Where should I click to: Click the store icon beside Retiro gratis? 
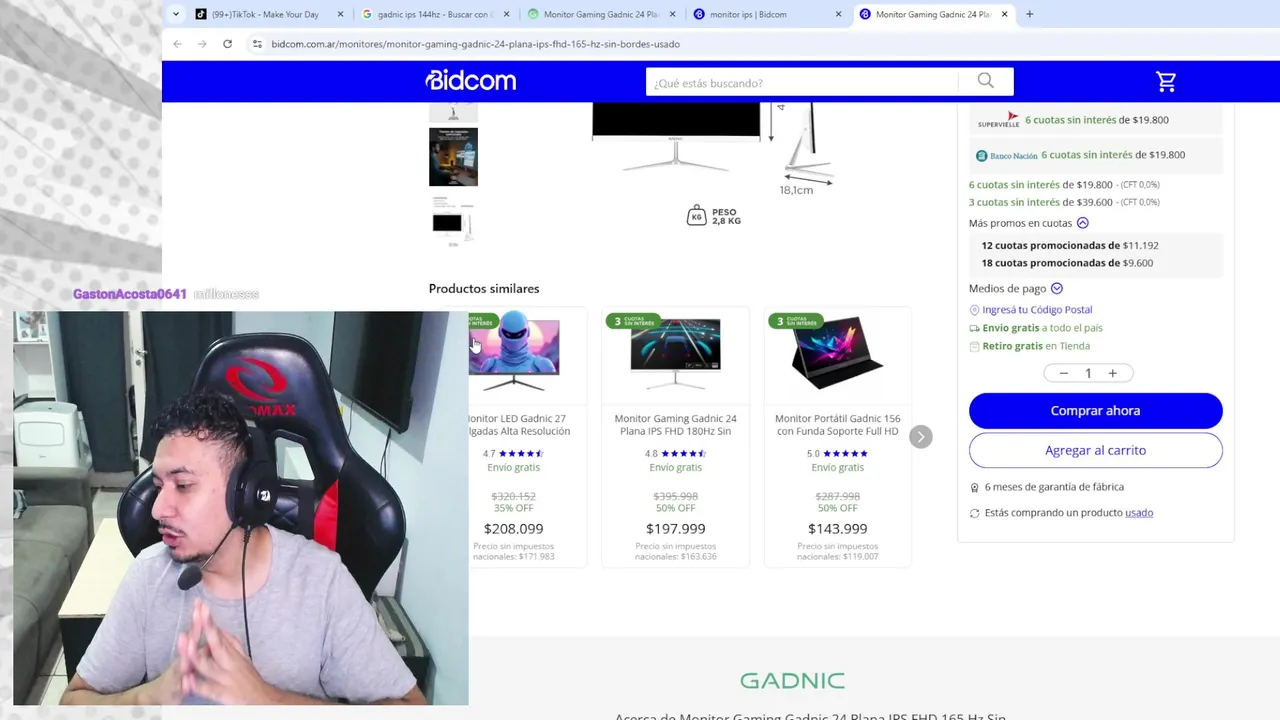(x=974, y=346)
